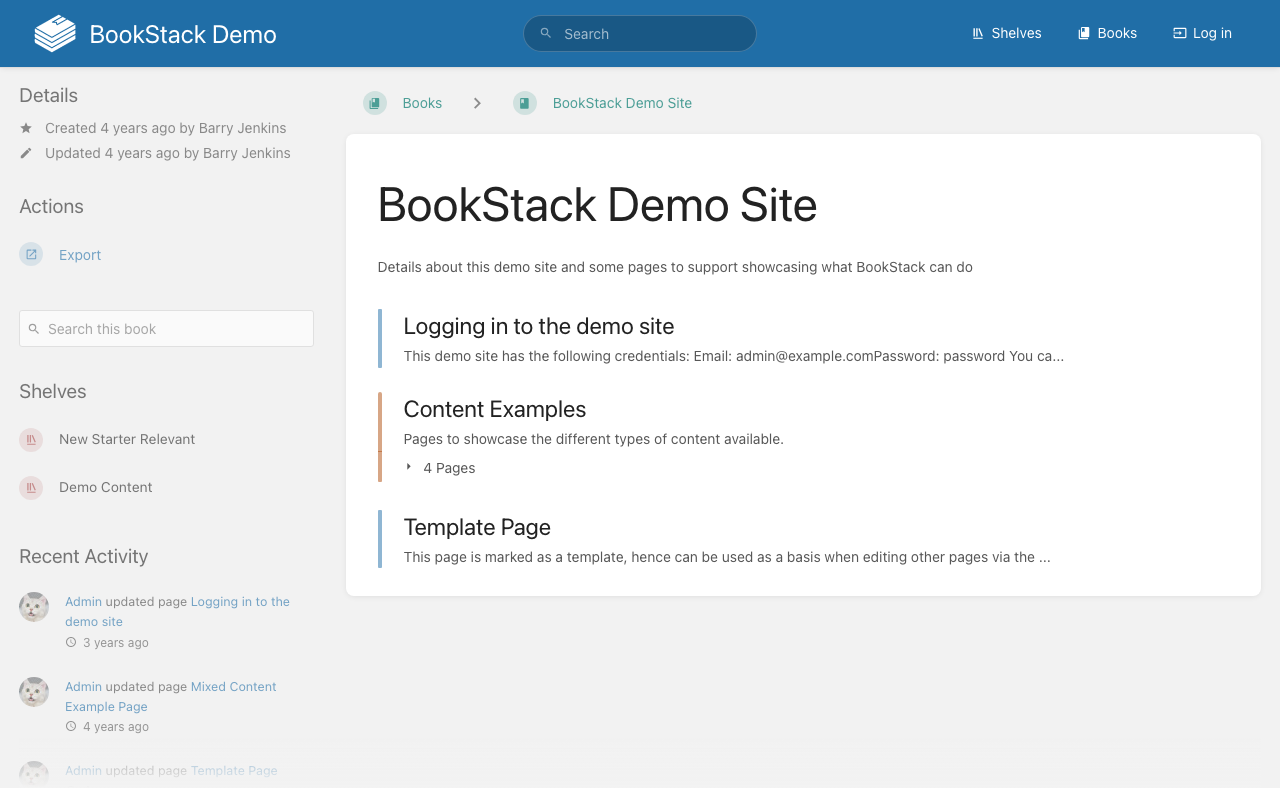The height and width of the screenshot is (788, 1280).
Task: Click the Export icon under Actions
Action: 31,255
